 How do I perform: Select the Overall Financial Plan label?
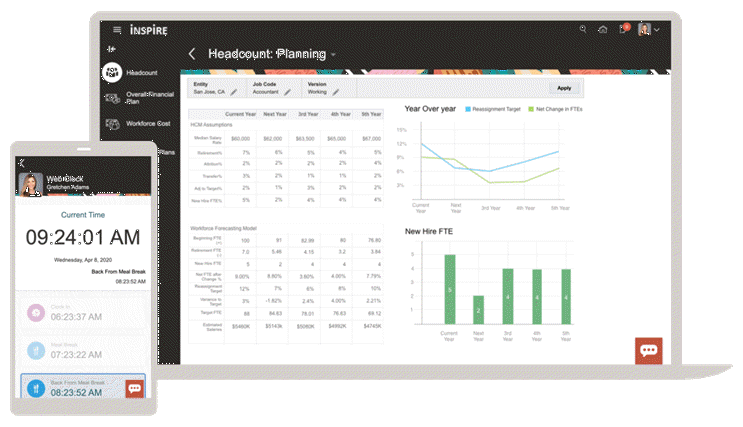150,98
